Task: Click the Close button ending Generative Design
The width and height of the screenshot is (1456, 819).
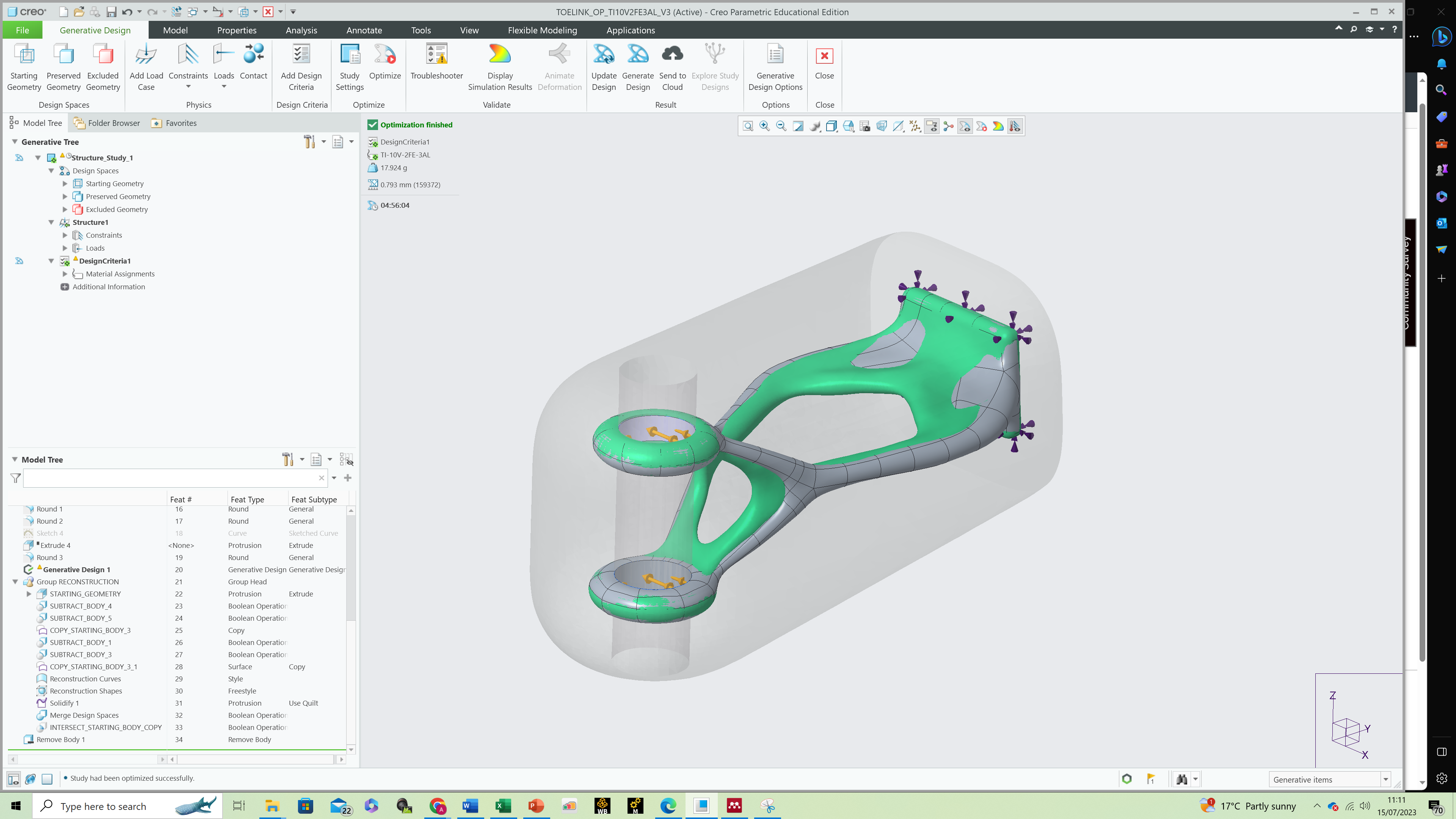Action: click(x=824, y=66)
